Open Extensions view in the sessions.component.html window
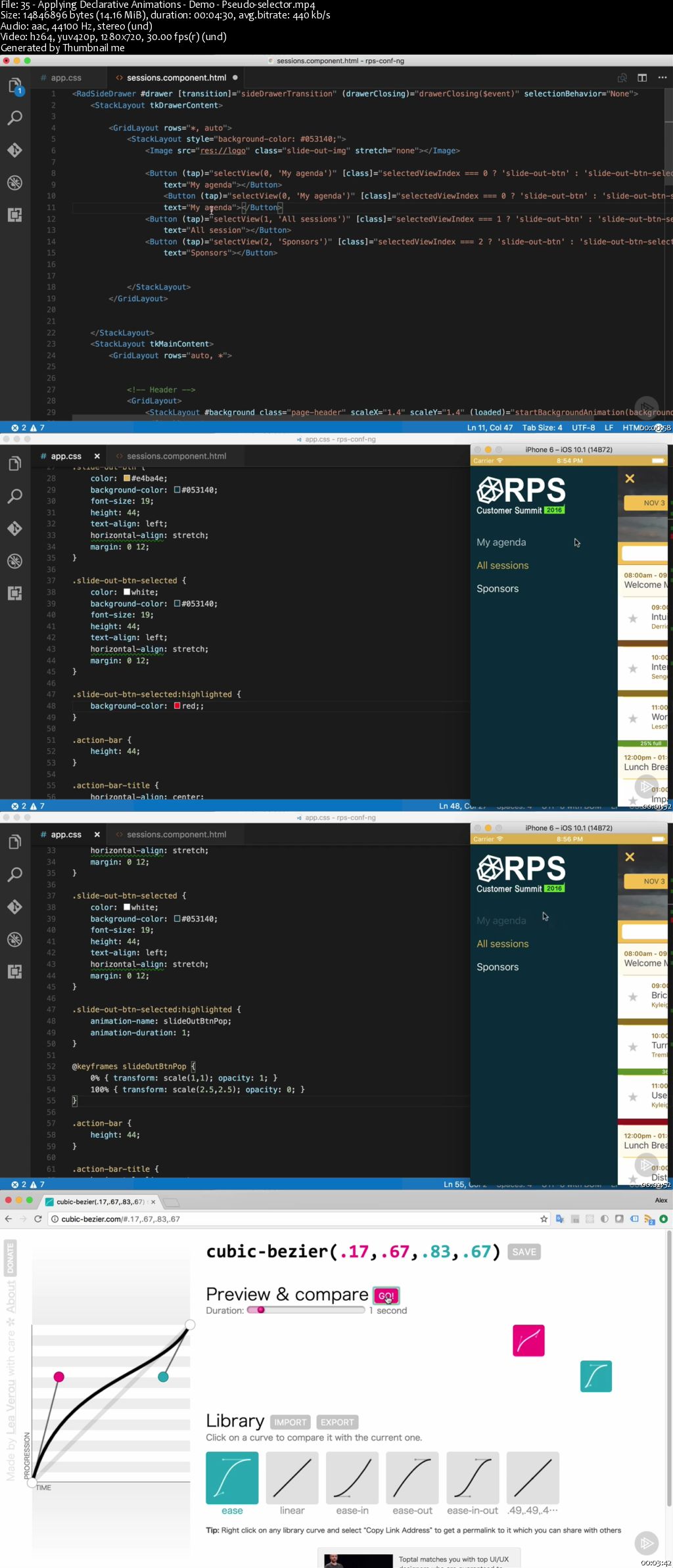Image resolution: width=673 pixels, height=1568 pixels. [14, 215]
